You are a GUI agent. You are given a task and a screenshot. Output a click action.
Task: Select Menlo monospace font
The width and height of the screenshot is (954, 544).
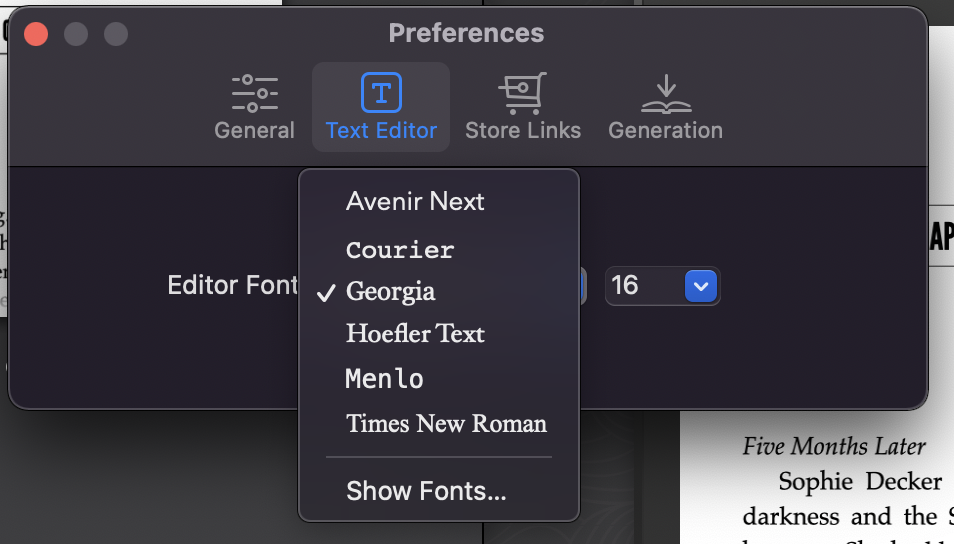[385, 379]
